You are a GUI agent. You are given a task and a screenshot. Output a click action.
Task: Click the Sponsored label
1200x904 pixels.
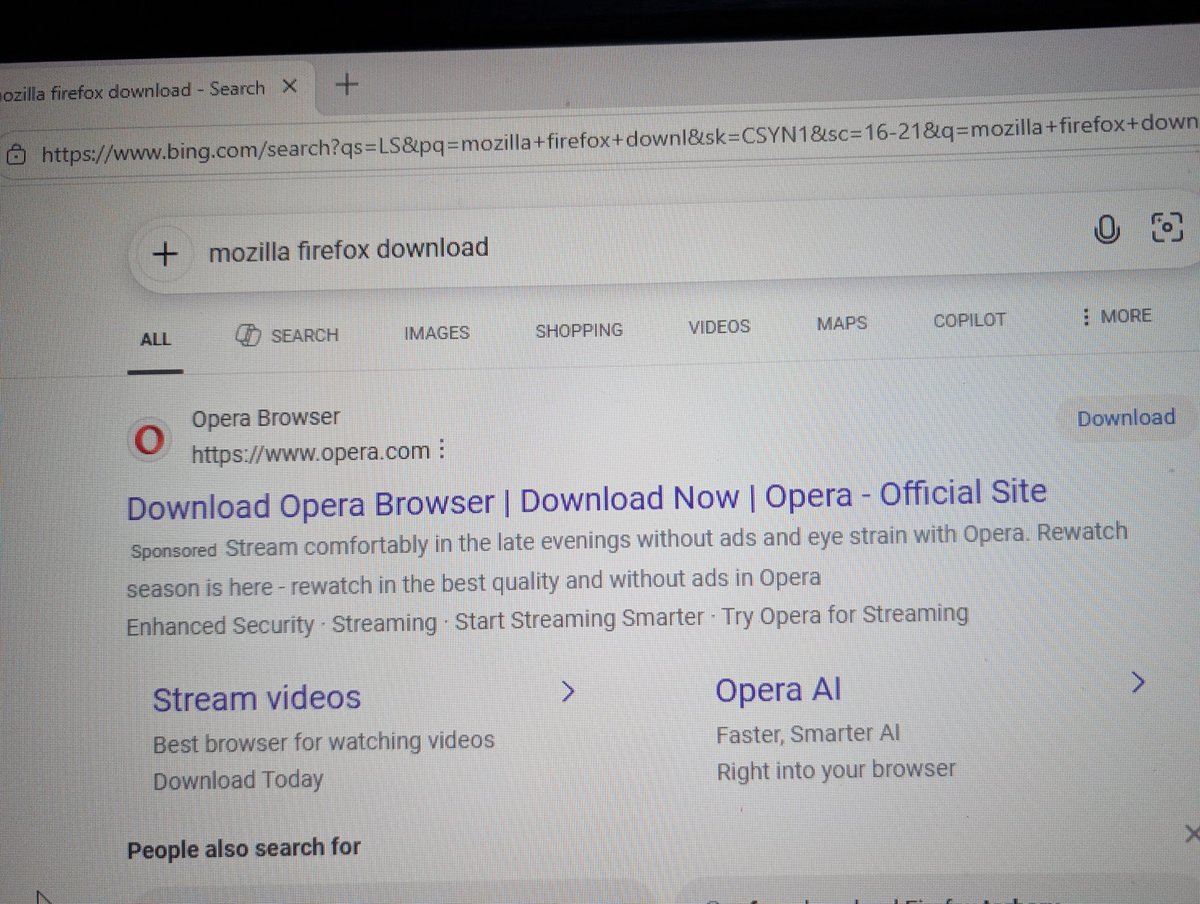point(173,551)
